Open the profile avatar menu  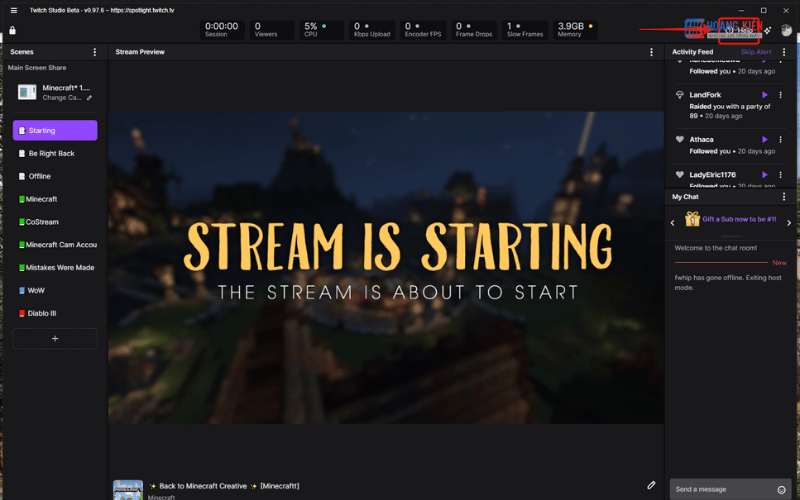(x=786, y=30)
